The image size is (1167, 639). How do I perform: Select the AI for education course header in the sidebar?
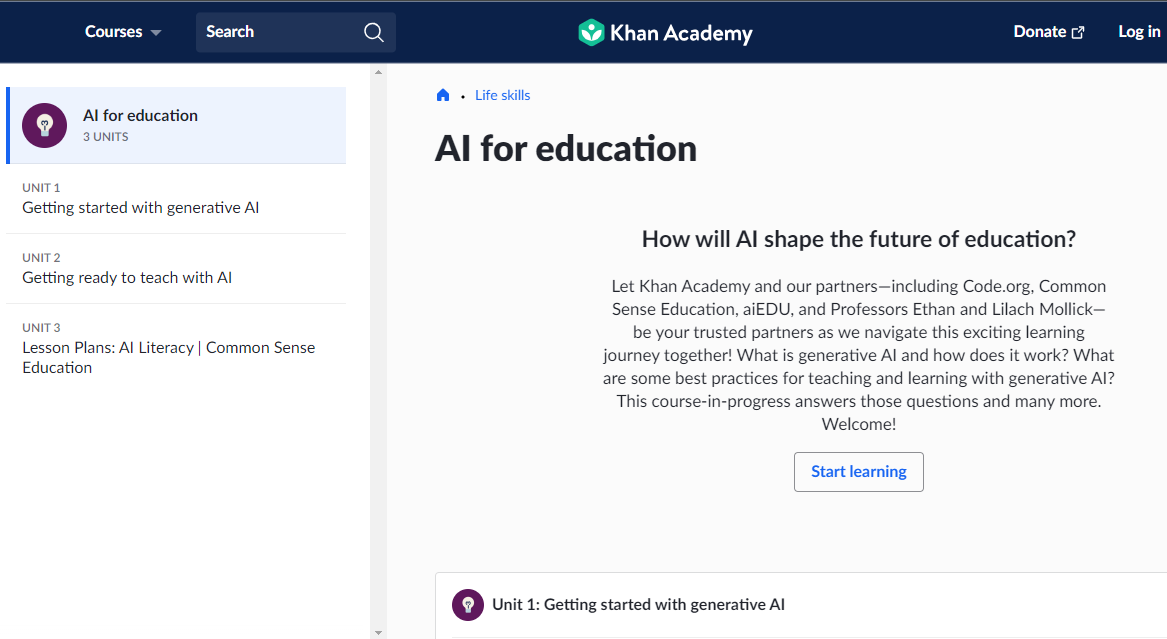click(176, 125)
